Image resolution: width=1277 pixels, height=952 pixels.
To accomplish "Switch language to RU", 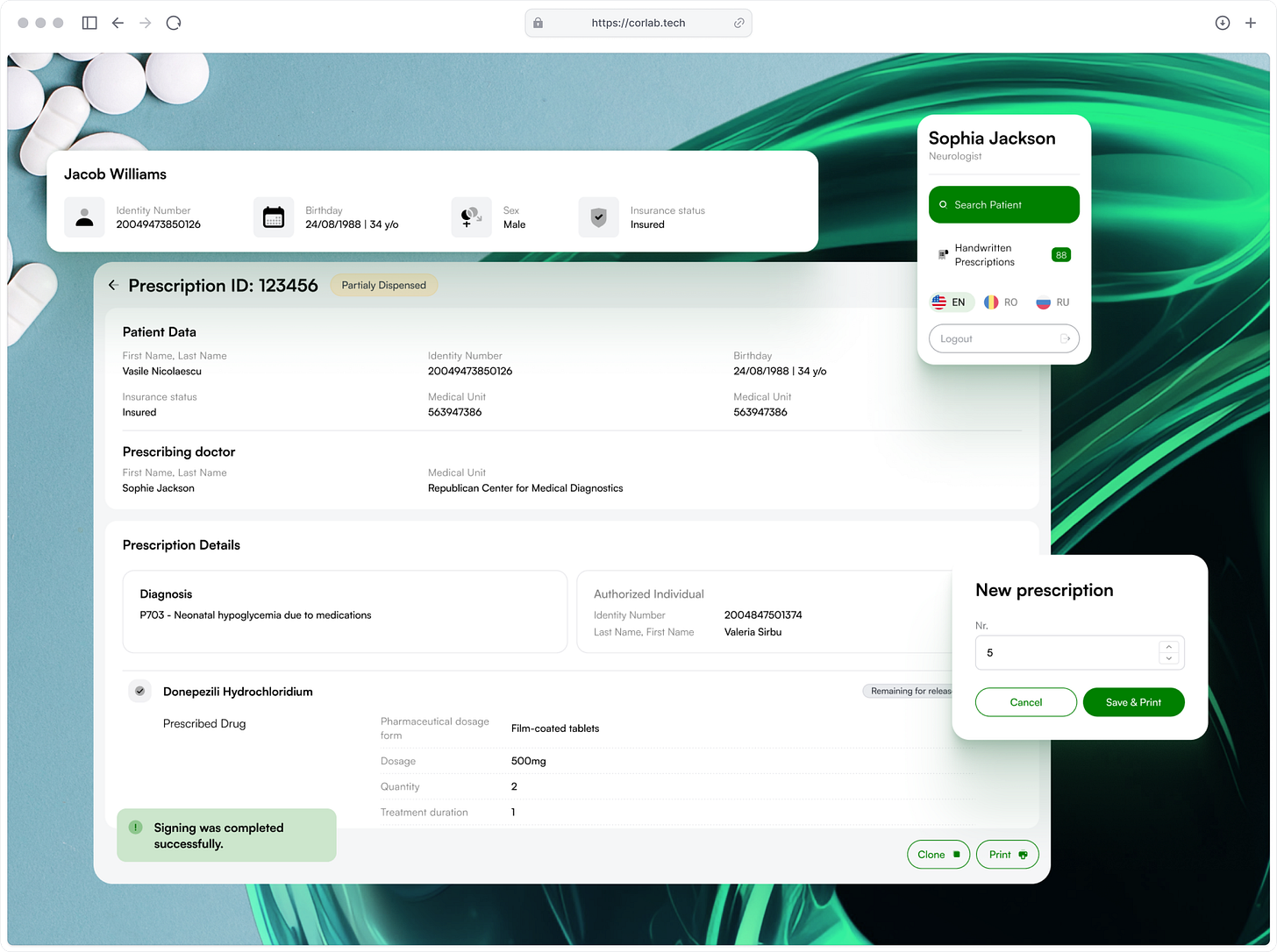I will [x=1052, y=302].
